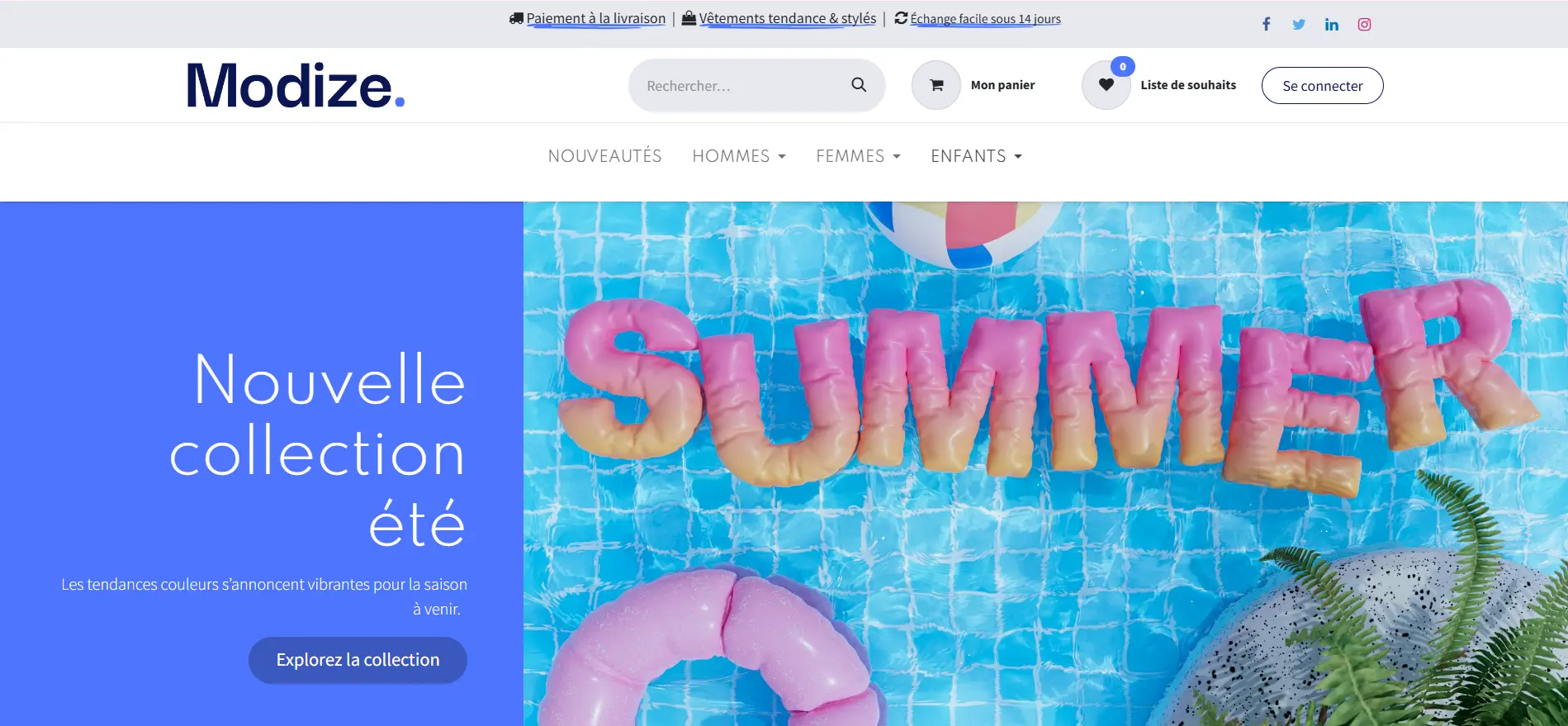Click Explorez la collection button

(x=358, y=660)
